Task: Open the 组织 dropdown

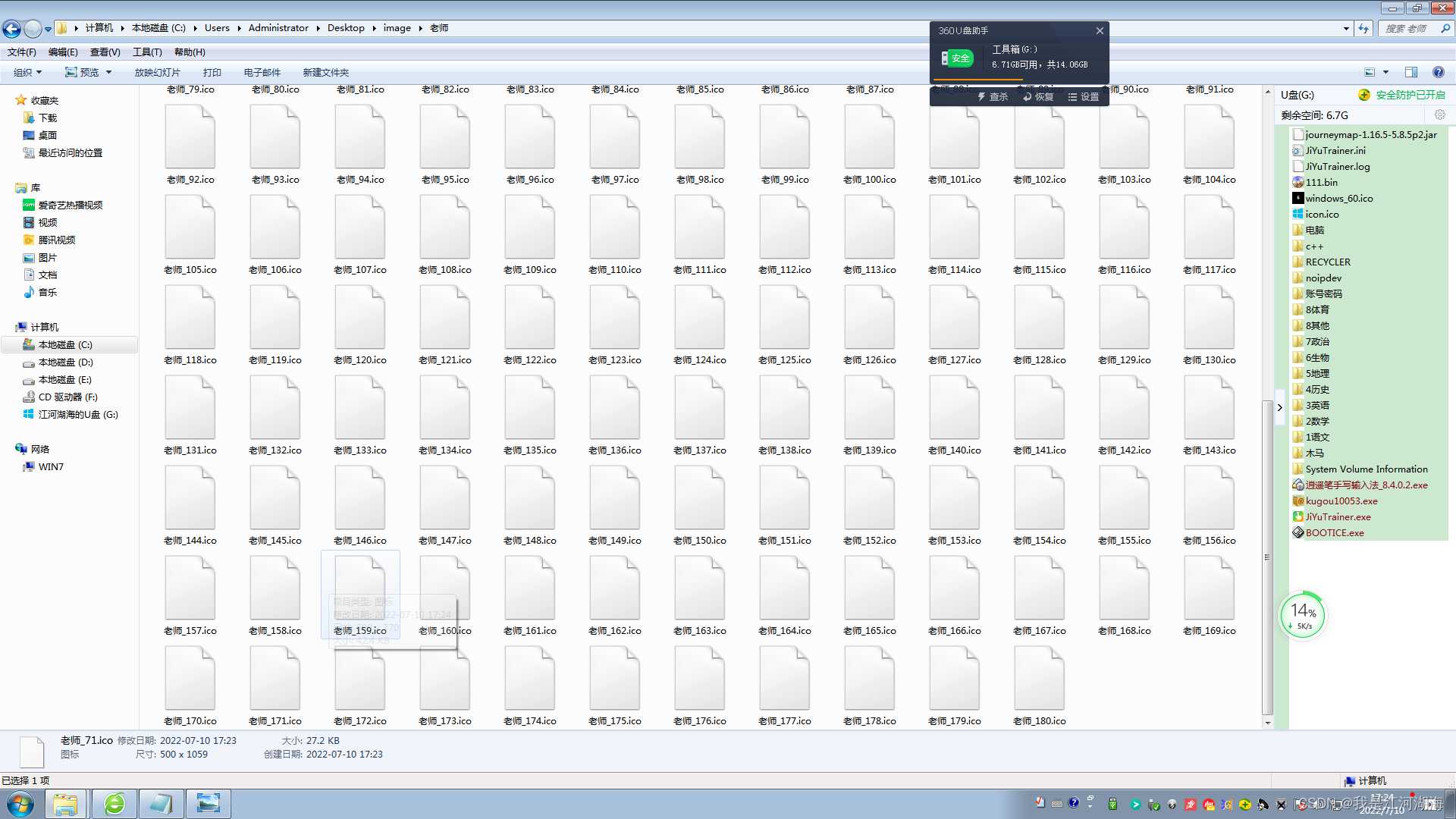Action: tap(27, 72)
